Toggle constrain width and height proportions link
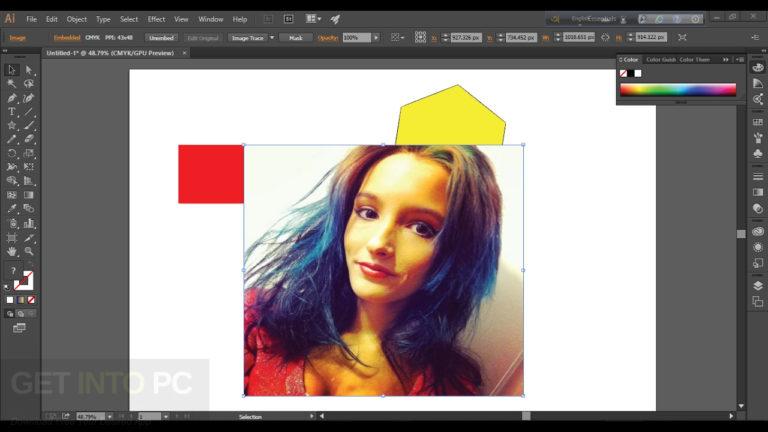The width and height of the screenshot is (768, 432). pyautogui.click(x=605, y=37)
